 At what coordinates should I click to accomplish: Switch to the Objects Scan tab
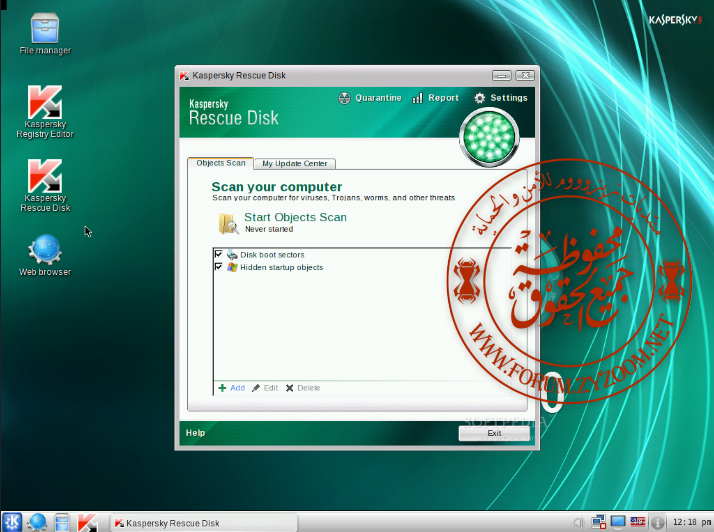[x=220, y=163]
